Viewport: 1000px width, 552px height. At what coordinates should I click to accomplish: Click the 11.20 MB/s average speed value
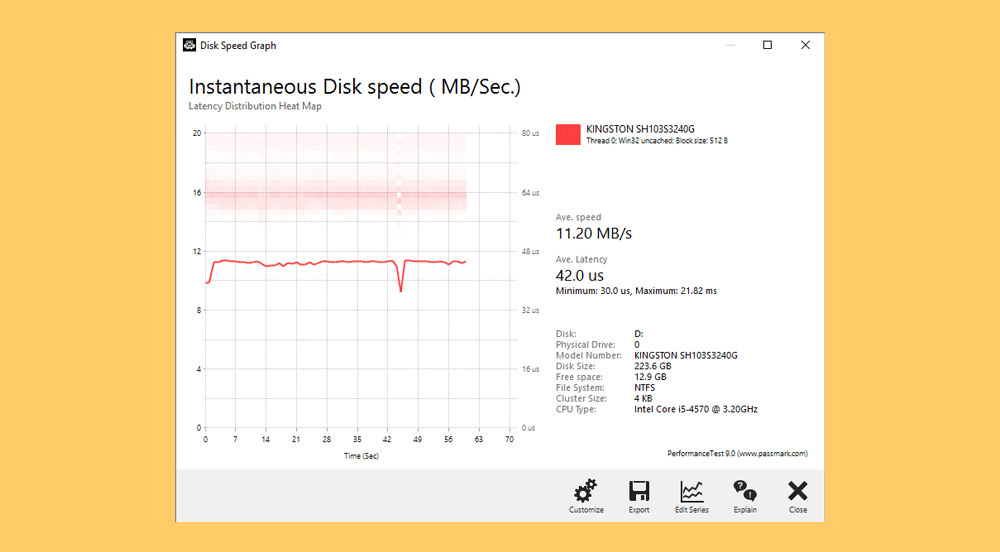(593, 234)
